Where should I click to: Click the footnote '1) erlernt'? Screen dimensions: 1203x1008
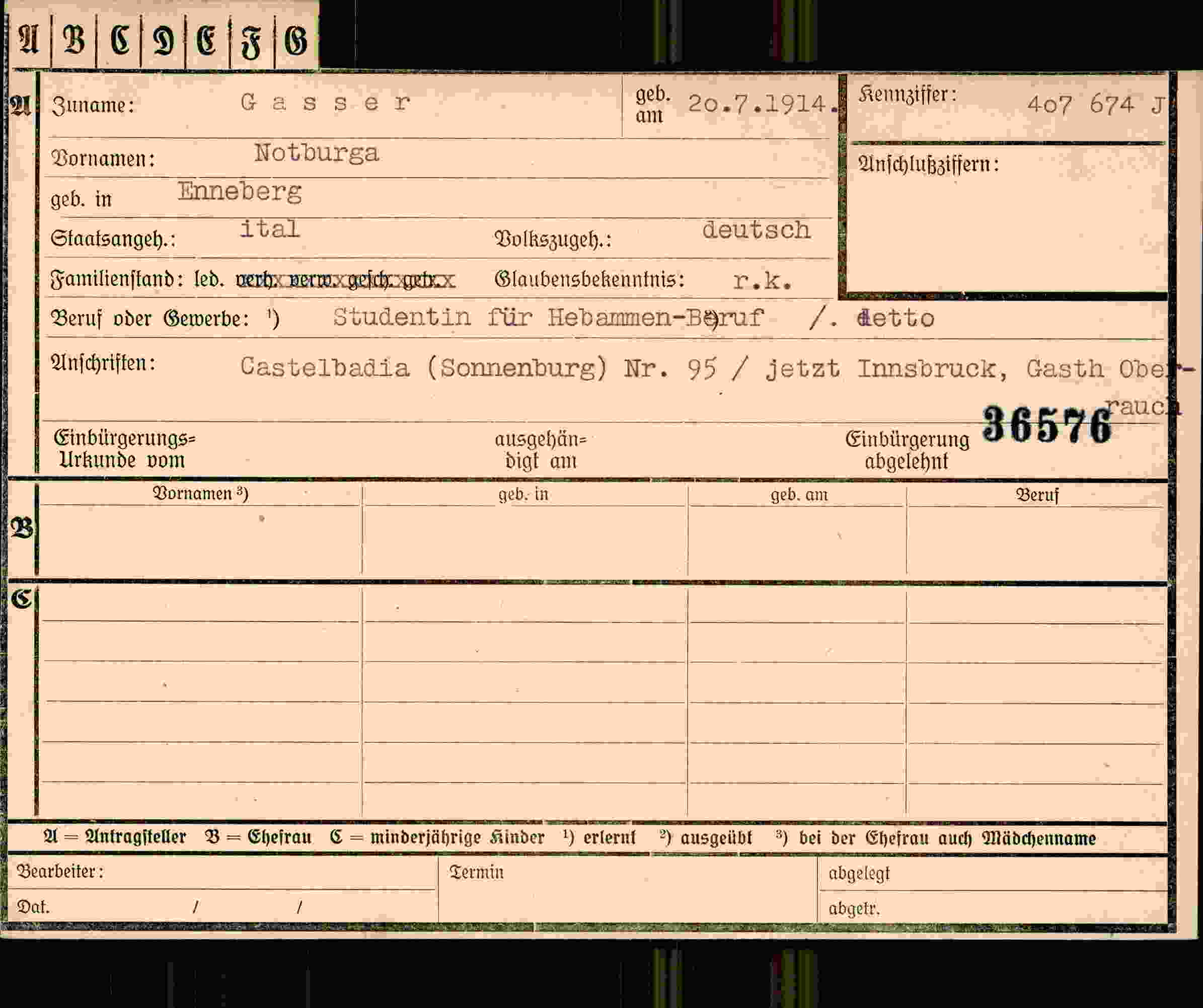click(x=598, y=837)
